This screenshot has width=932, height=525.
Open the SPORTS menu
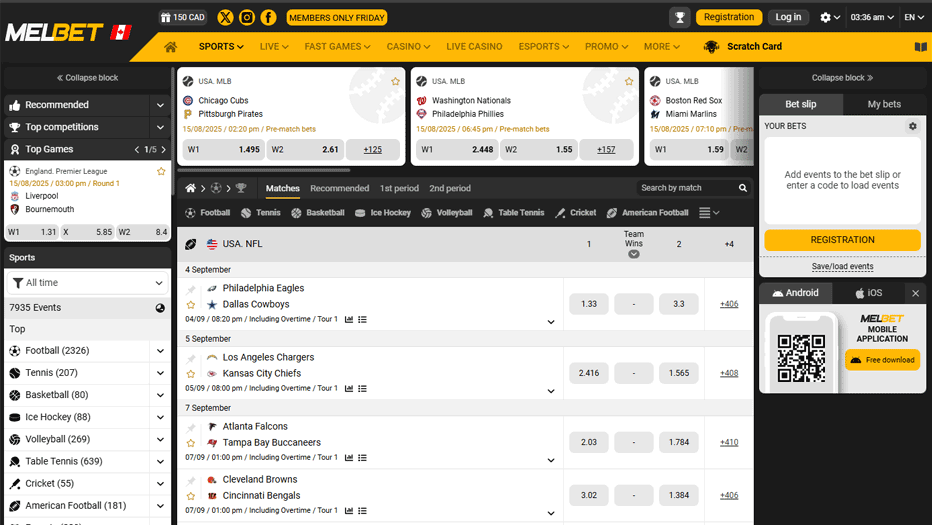[x=221, y=46]
